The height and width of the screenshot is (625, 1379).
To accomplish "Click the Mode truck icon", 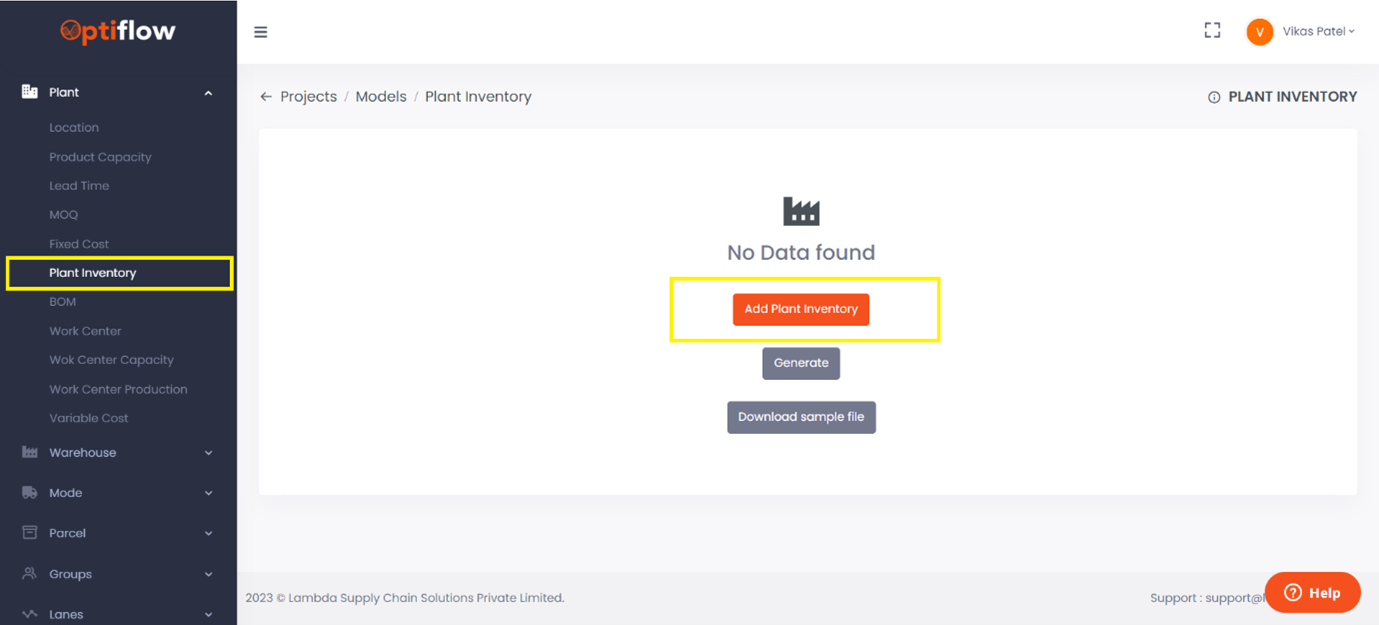I will click(x=30, y=493).
